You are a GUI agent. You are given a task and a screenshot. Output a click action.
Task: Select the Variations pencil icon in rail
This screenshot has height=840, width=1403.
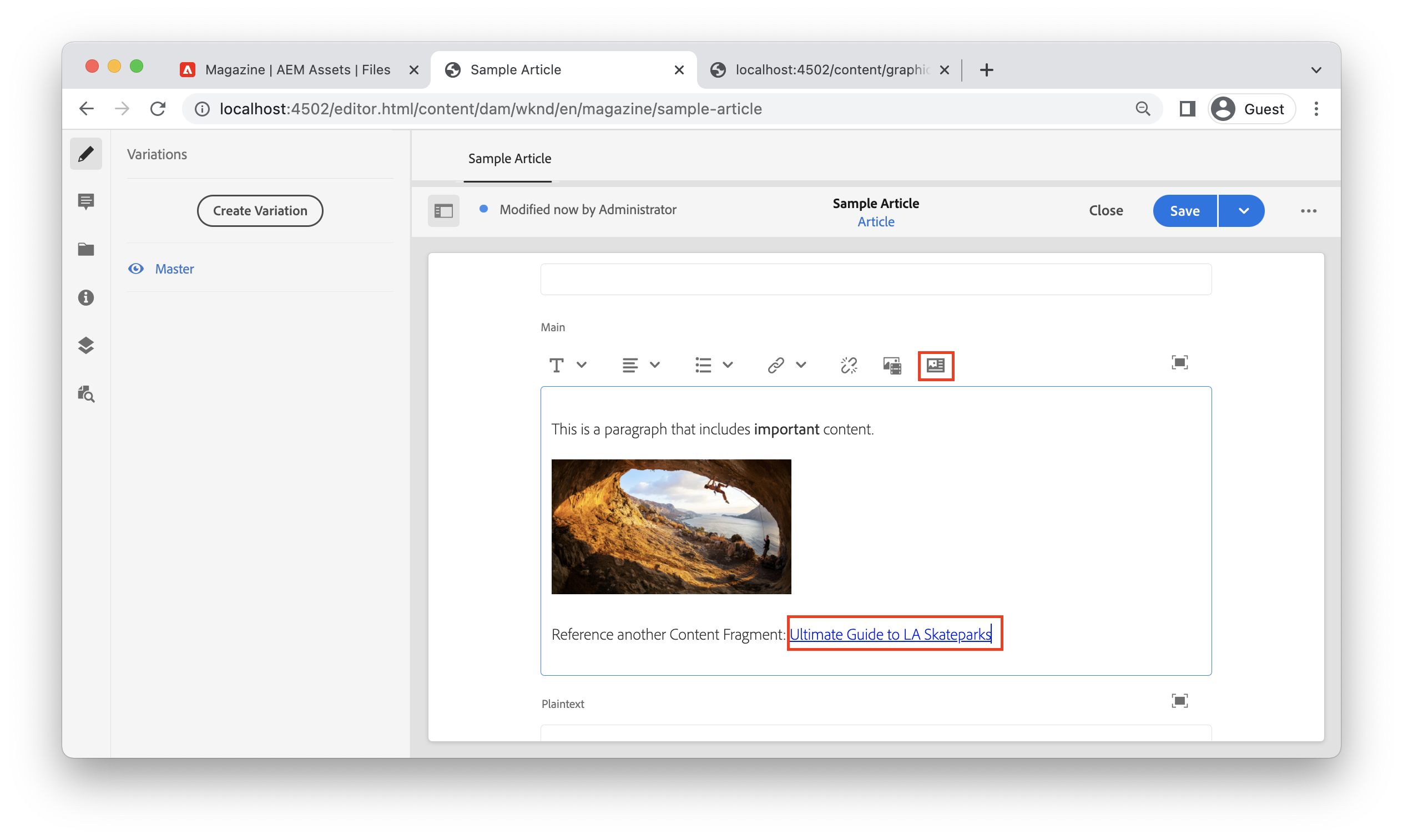pyautogui.click(x=86, y=153)
